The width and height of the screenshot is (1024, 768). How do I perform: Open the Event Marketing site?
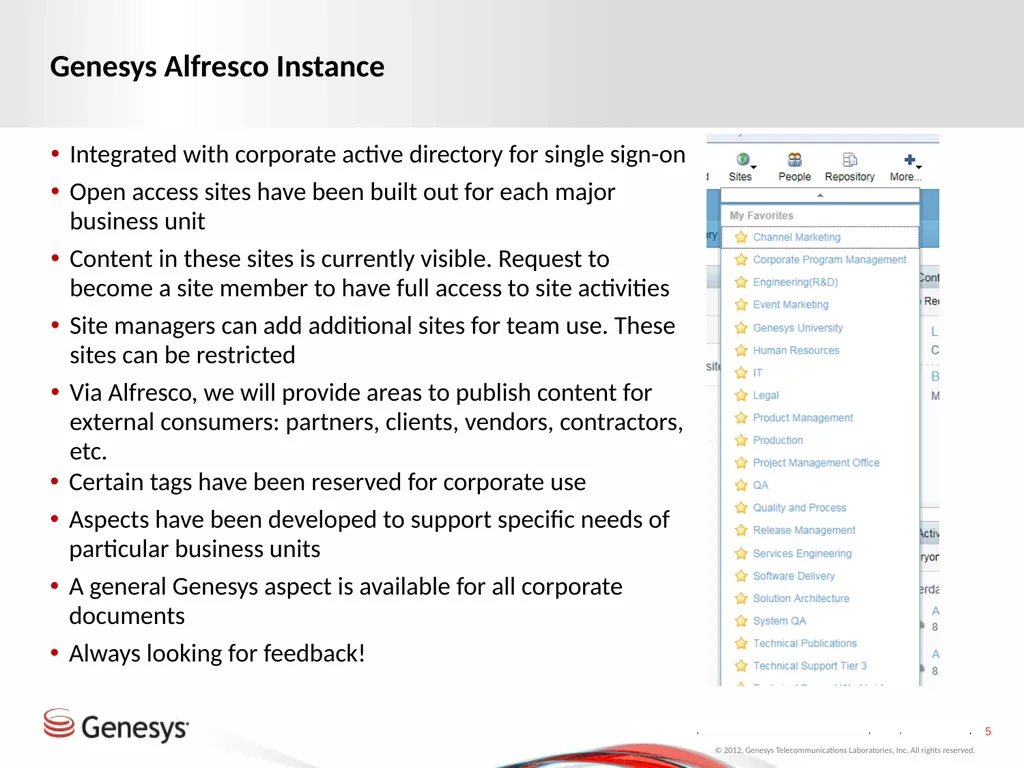(x=791, y=304)
